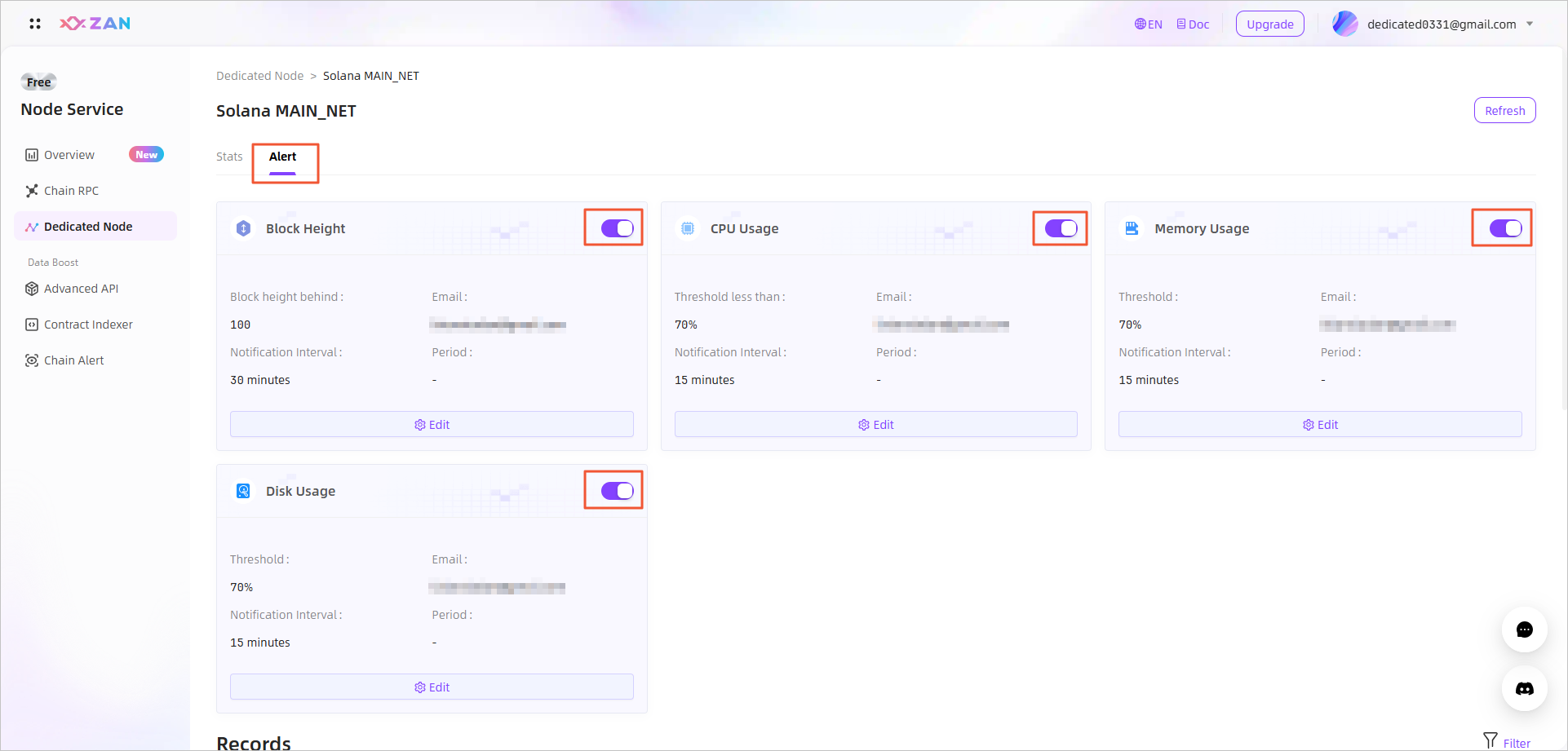Click the Data Boost section label
1568x751 pixels.
(53, 263)
